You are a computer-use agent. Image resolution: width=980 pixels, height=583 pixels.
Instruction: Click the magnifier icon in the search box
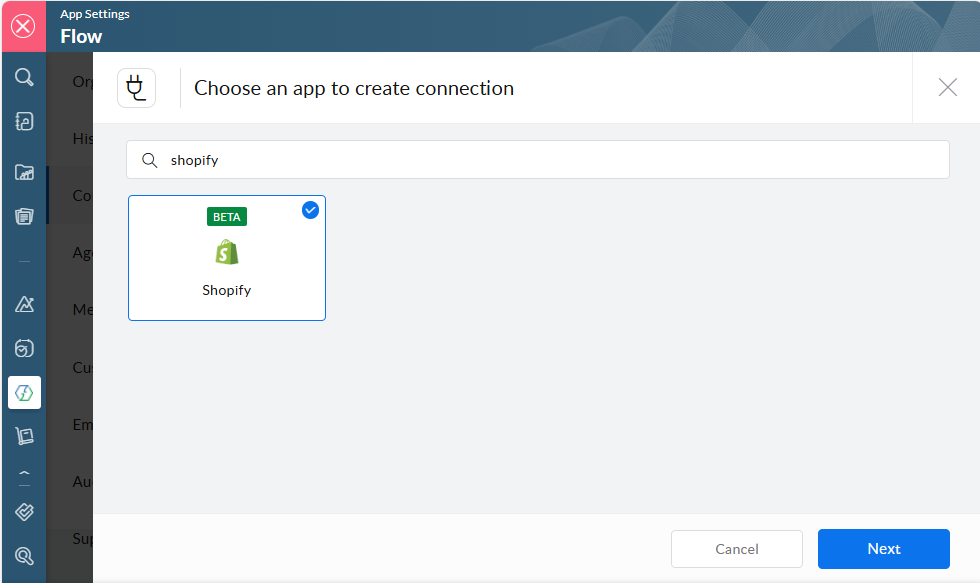point(149,161)
